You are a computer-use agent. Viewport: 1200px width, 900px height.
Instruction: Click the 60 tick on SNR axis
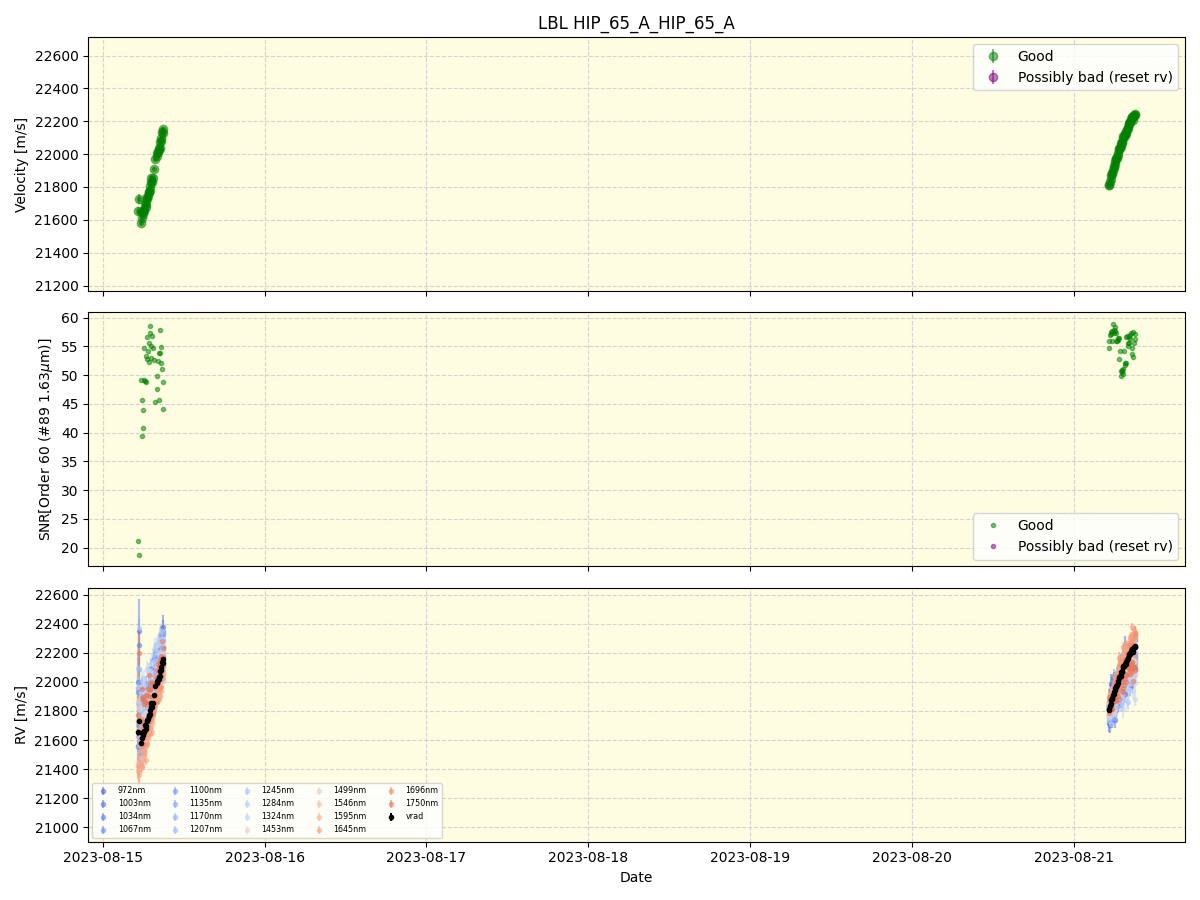pyautogui.click(x=72, y=318)
